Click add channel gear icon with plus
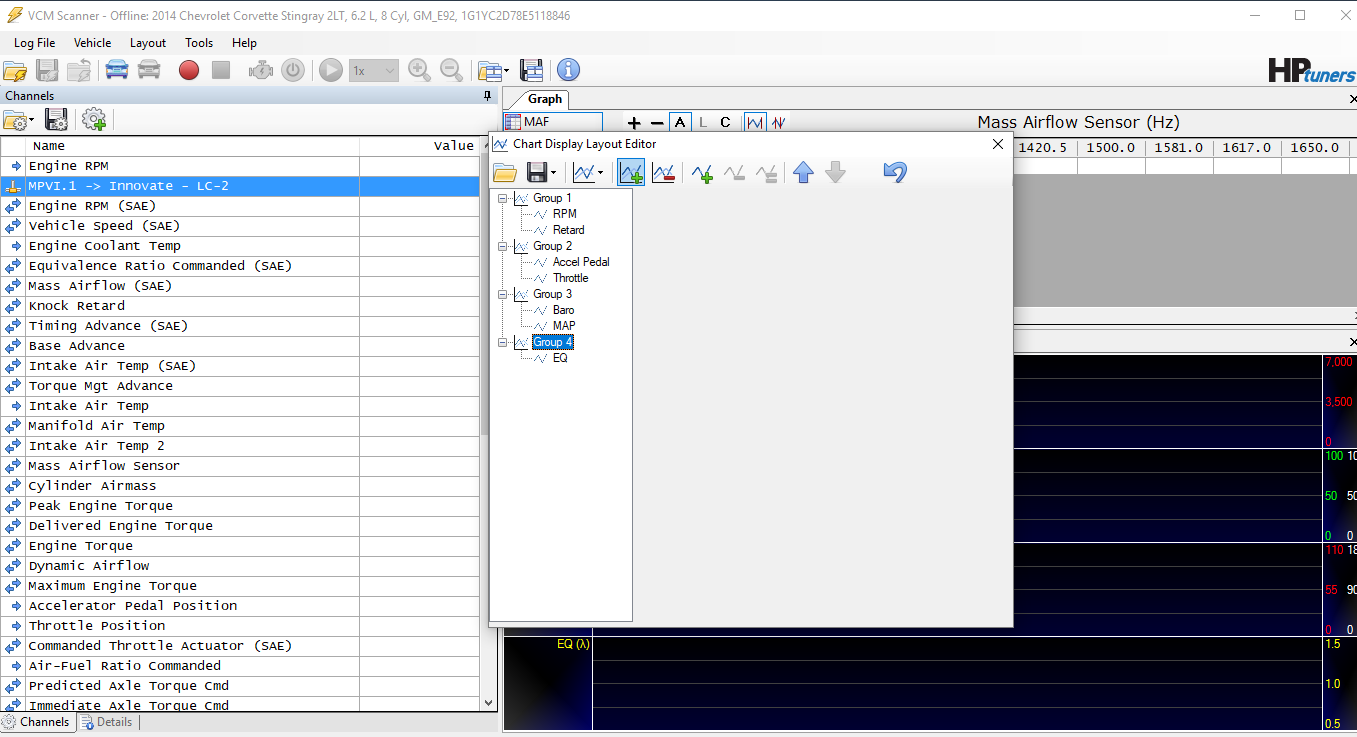 tap(94, 120)
